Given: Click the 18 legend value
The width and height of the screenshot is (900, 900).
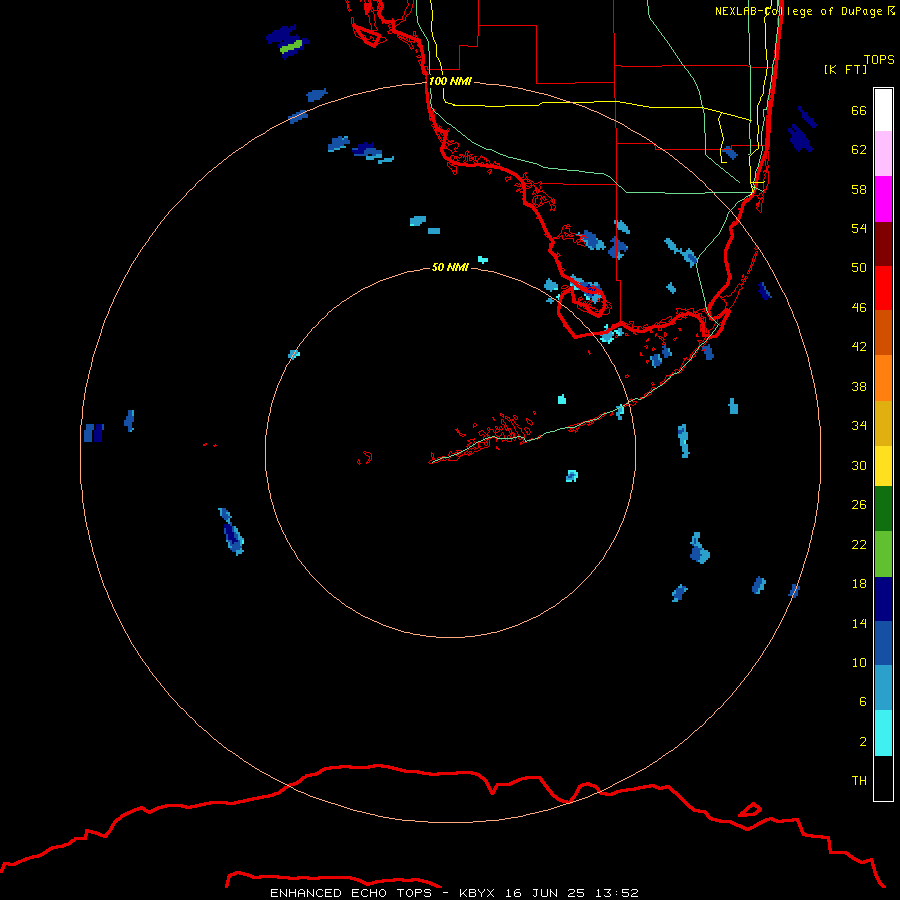Looking at the screenshot, I should [x=859, y=584].
